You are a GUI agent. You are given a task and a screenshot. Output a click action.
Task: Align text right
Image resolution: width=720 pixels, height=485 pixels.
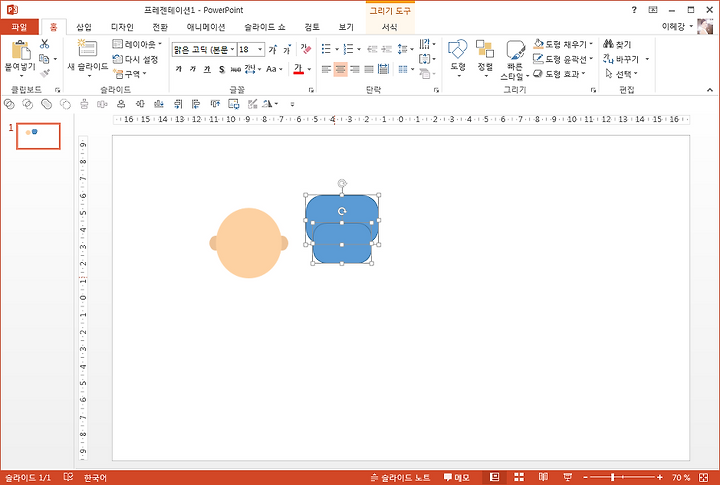(354, 69)
